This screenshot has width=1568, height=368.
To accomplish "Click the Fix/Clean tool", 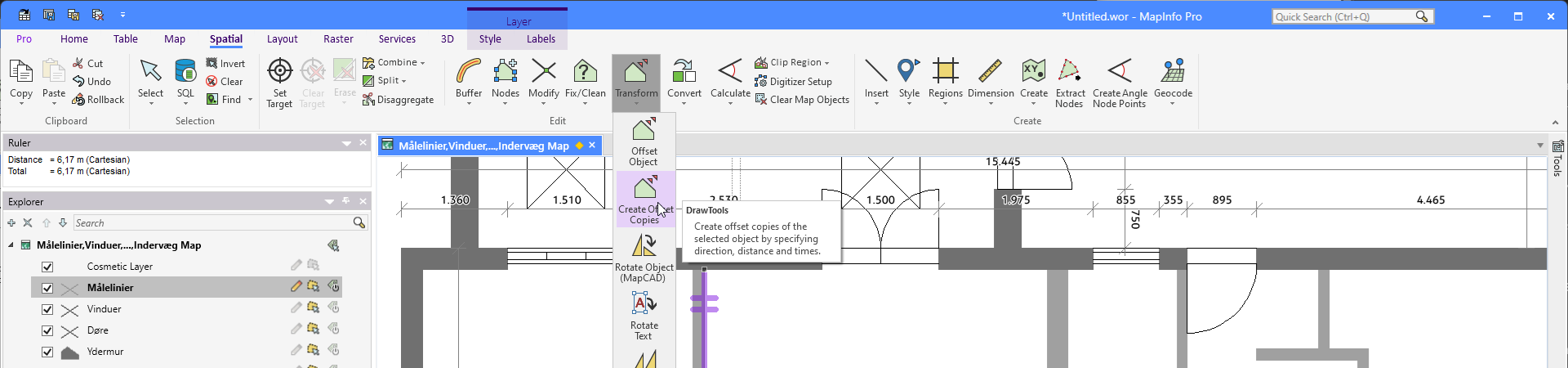I will (586, 79).
